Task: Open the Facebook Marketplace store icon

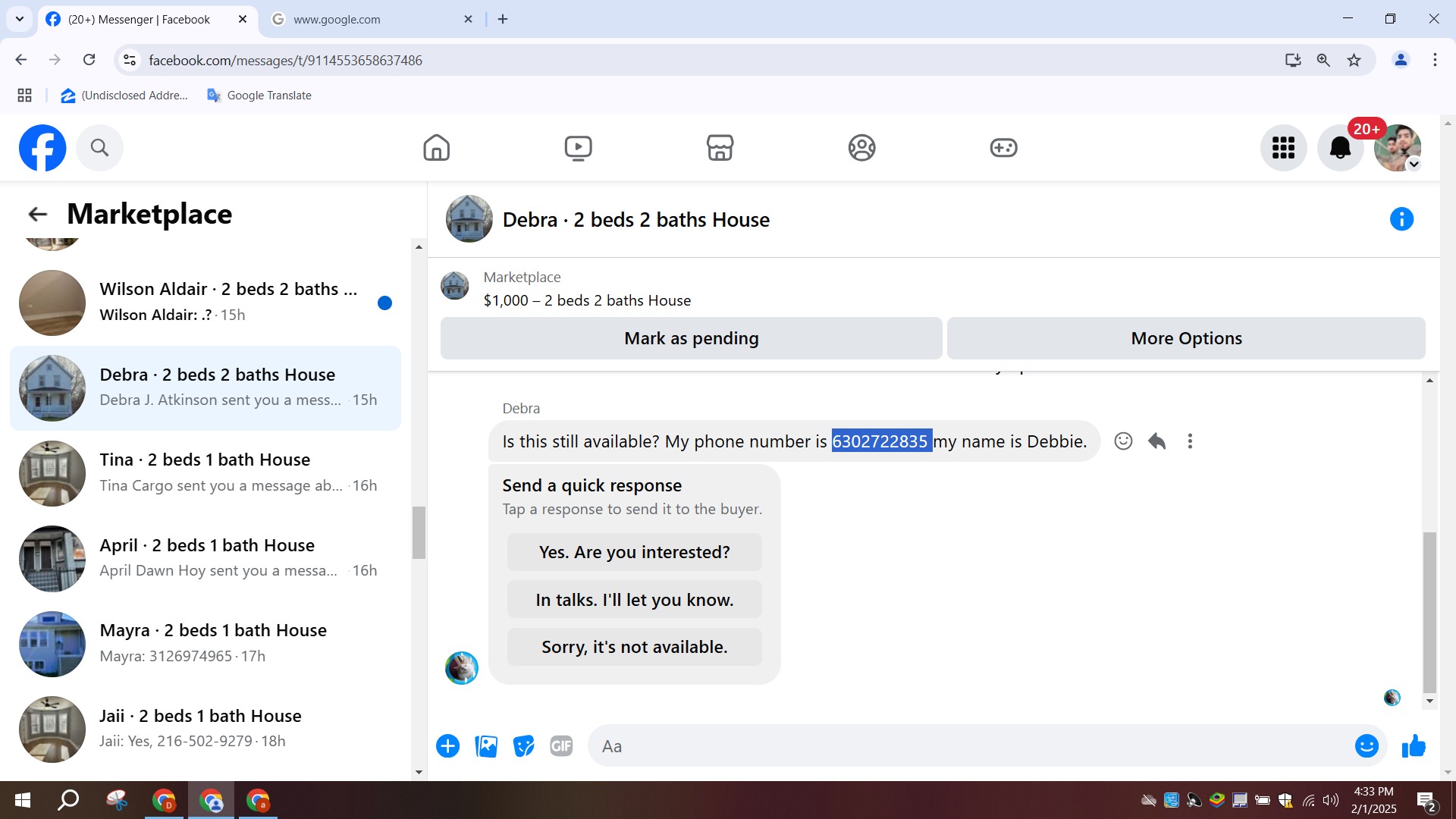Action: pos(720,148)
